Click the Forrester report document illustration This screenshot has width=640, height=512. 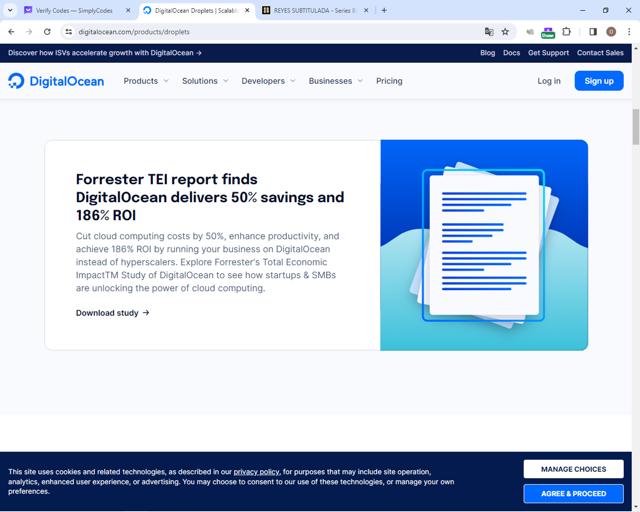[484, 245]
